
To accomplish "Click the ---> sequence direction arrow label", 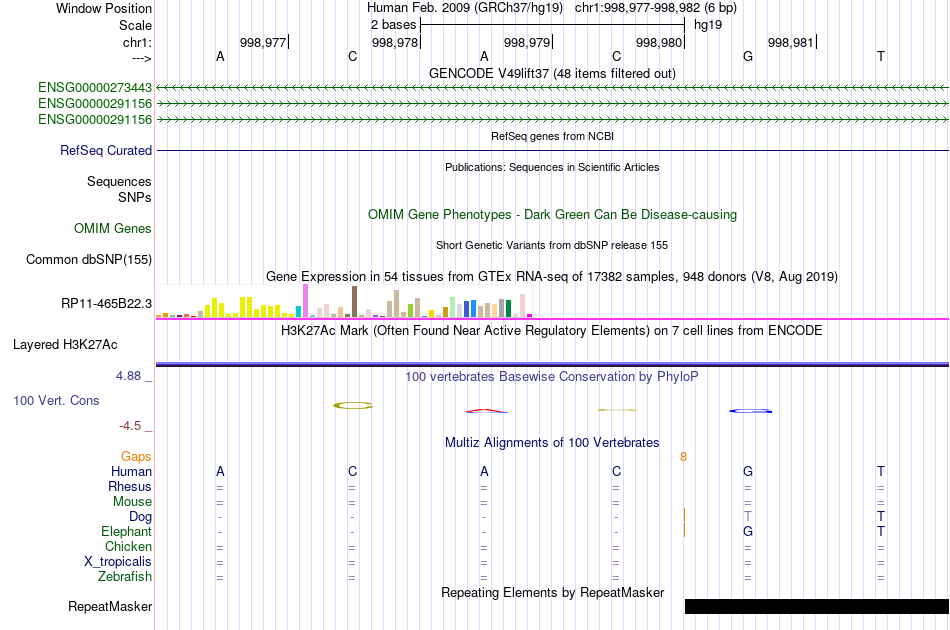I will pos(142,59).
